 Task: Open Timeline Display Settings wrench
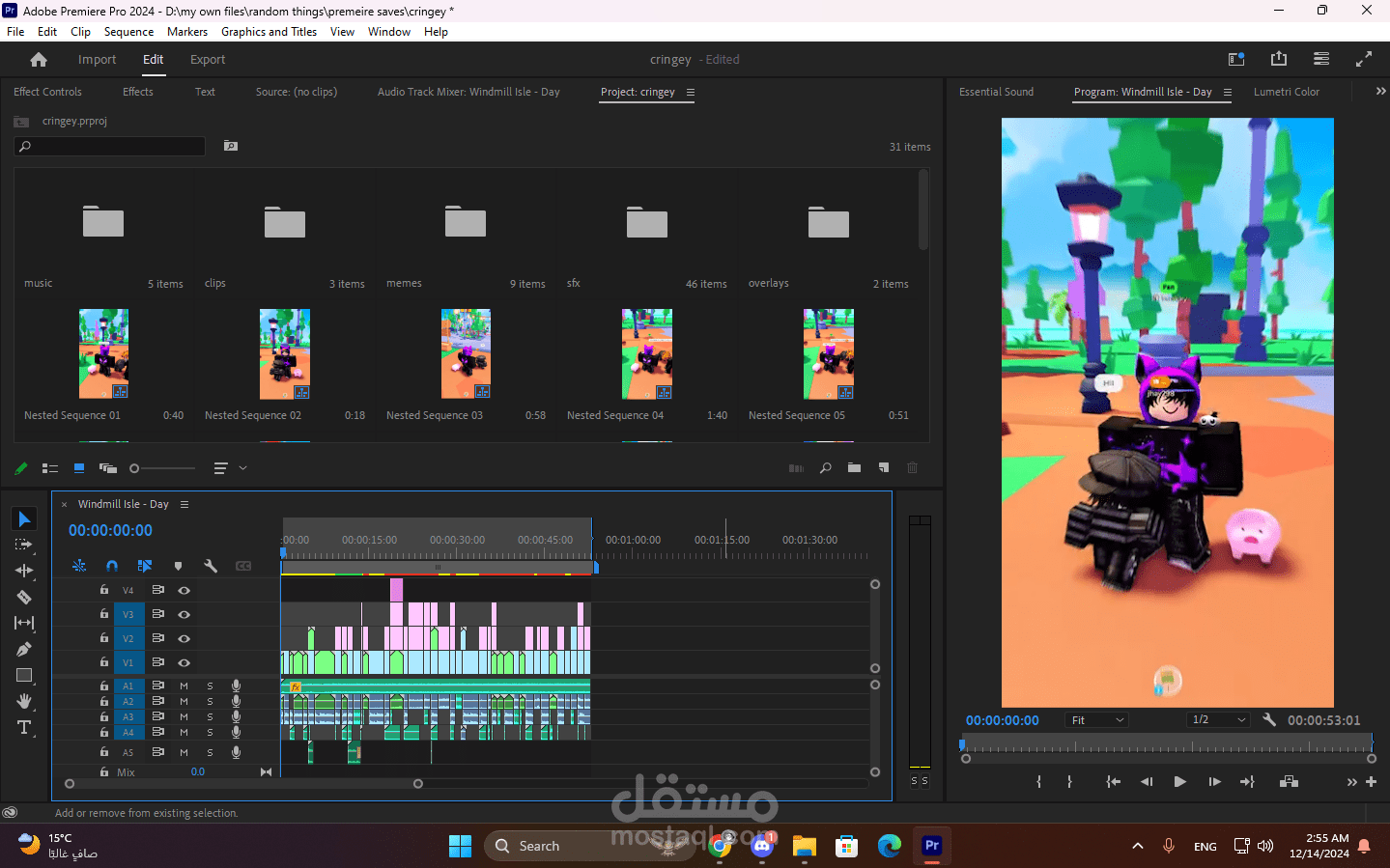pos(211,566)
